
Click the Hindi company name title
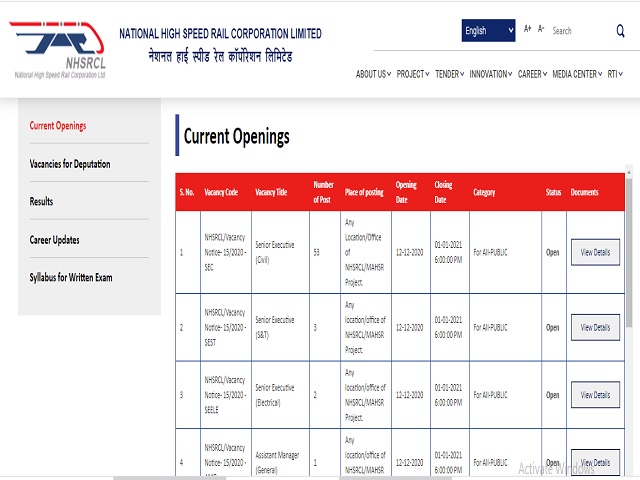click(220, 56)
